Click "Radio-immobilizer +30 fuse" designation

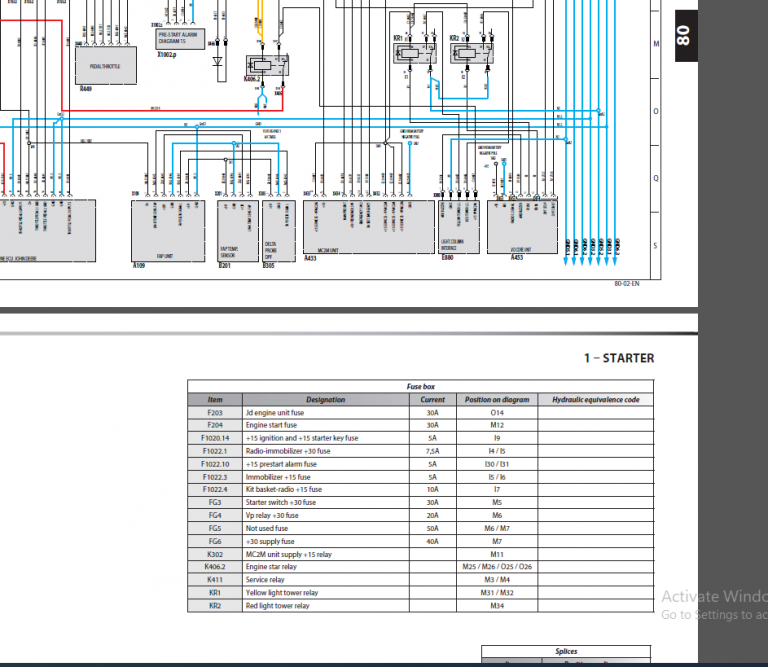click(x=288, y=451)
